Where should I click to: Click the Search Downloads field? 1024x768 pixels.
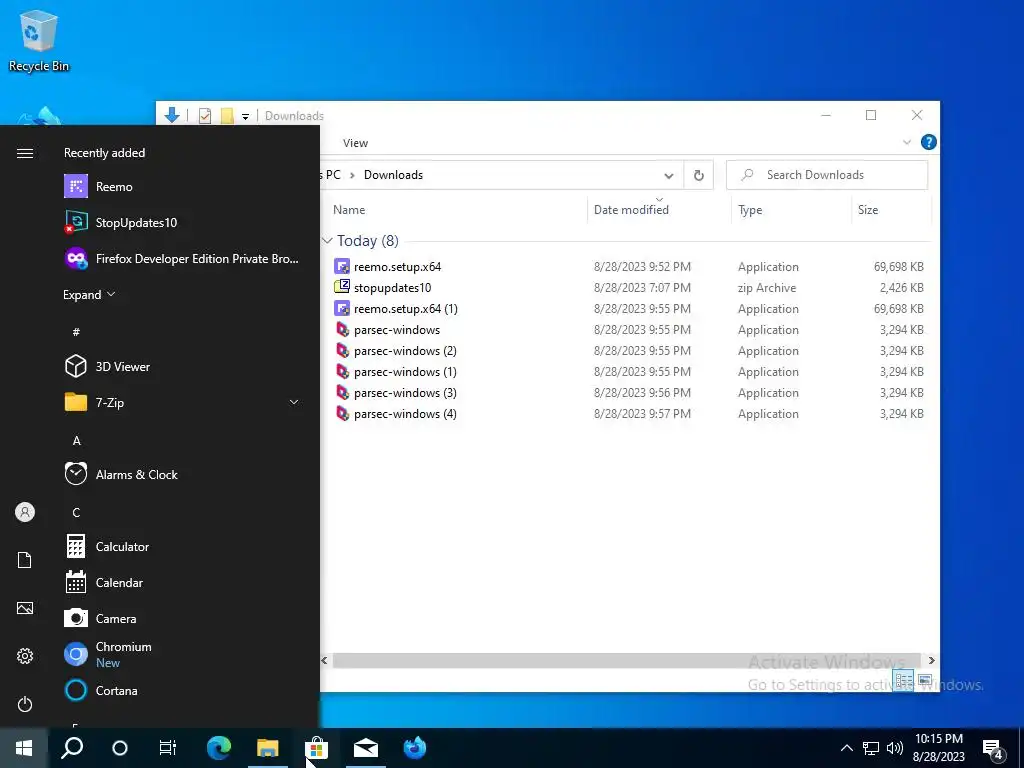click(827, 175)
